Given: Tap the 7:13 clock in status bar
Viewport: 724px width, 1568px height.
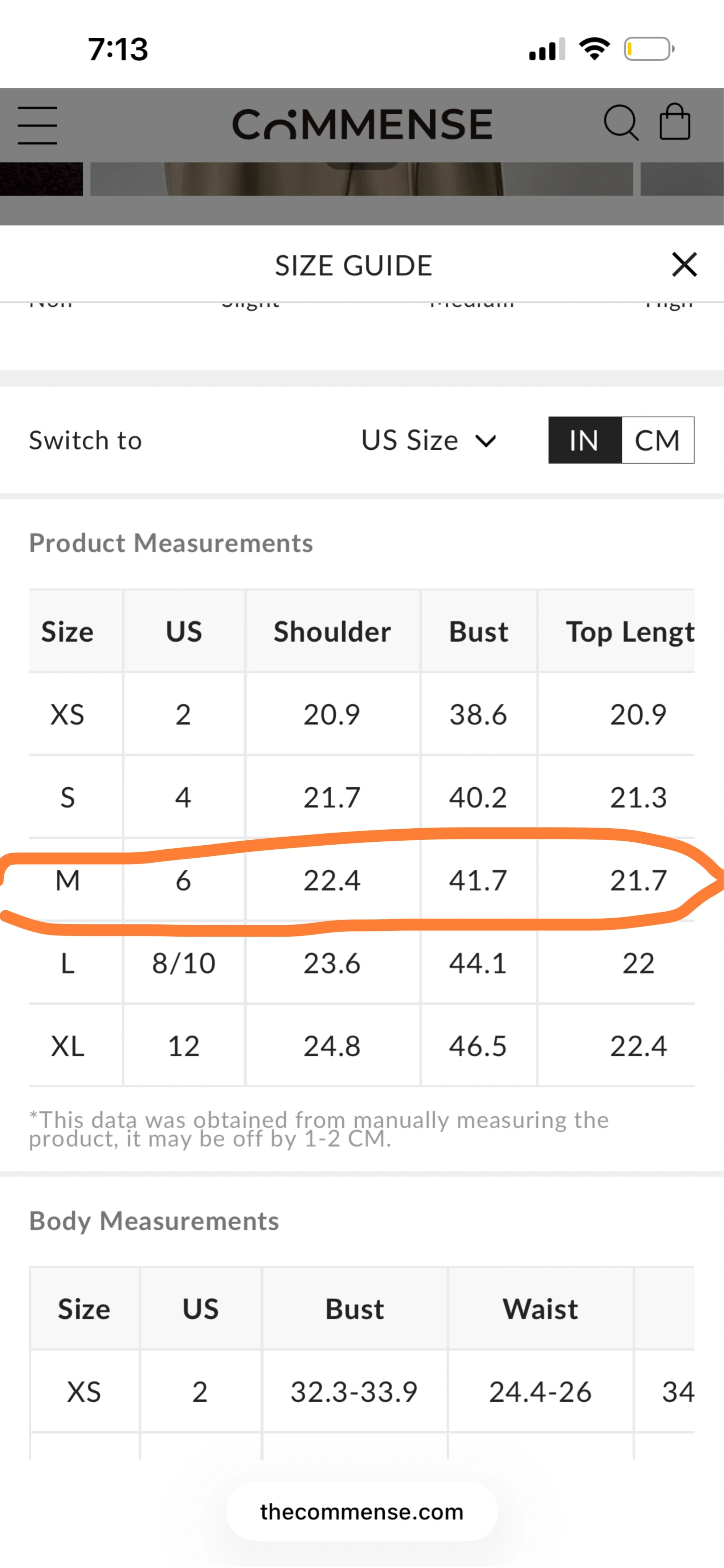Looking at the screenshot, I should tap(118, 49).
